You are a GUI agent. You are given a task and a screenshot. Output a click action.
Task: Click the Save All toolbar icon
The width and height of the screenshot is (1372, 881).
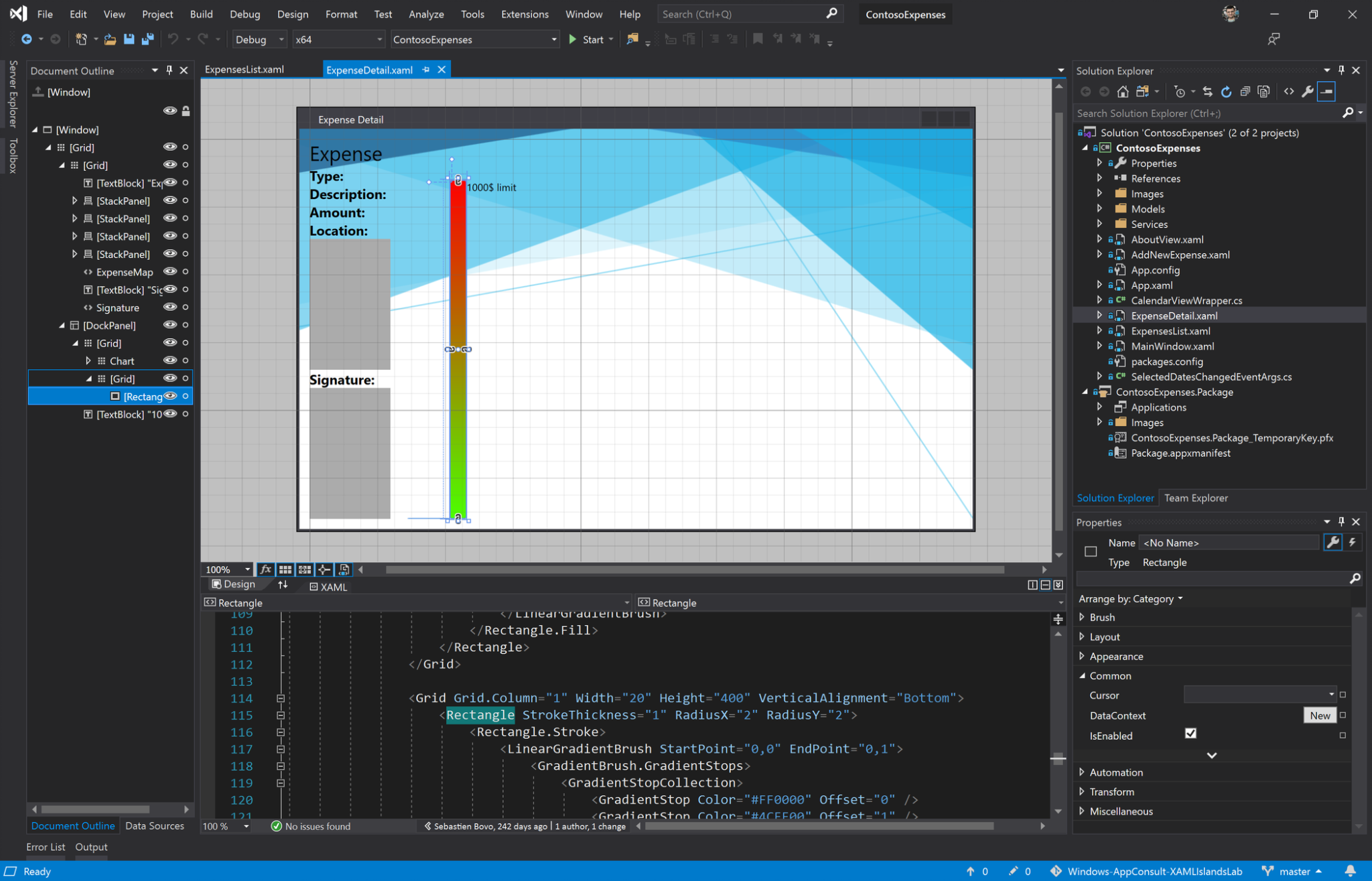coord(149,40)
